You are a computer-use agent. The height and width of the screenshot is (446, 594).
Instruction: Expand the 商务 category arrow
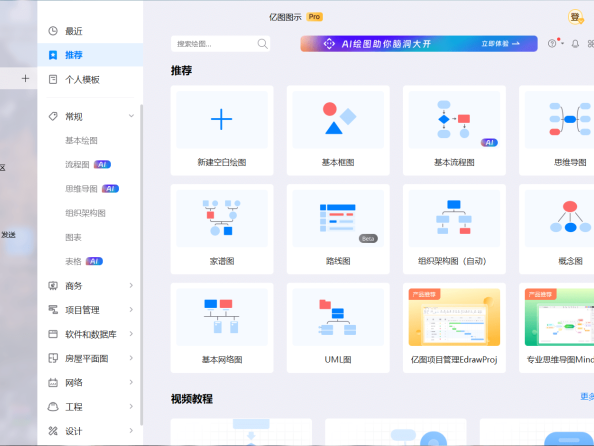click(x=131, y=285)
